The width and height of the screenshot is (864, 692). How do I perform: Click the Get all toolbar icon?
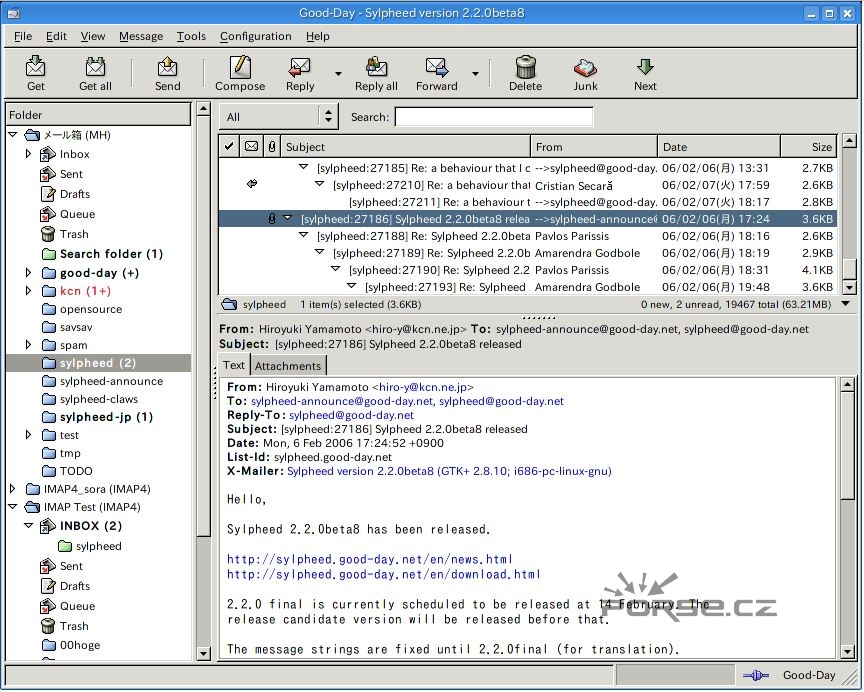click(95, 67)
